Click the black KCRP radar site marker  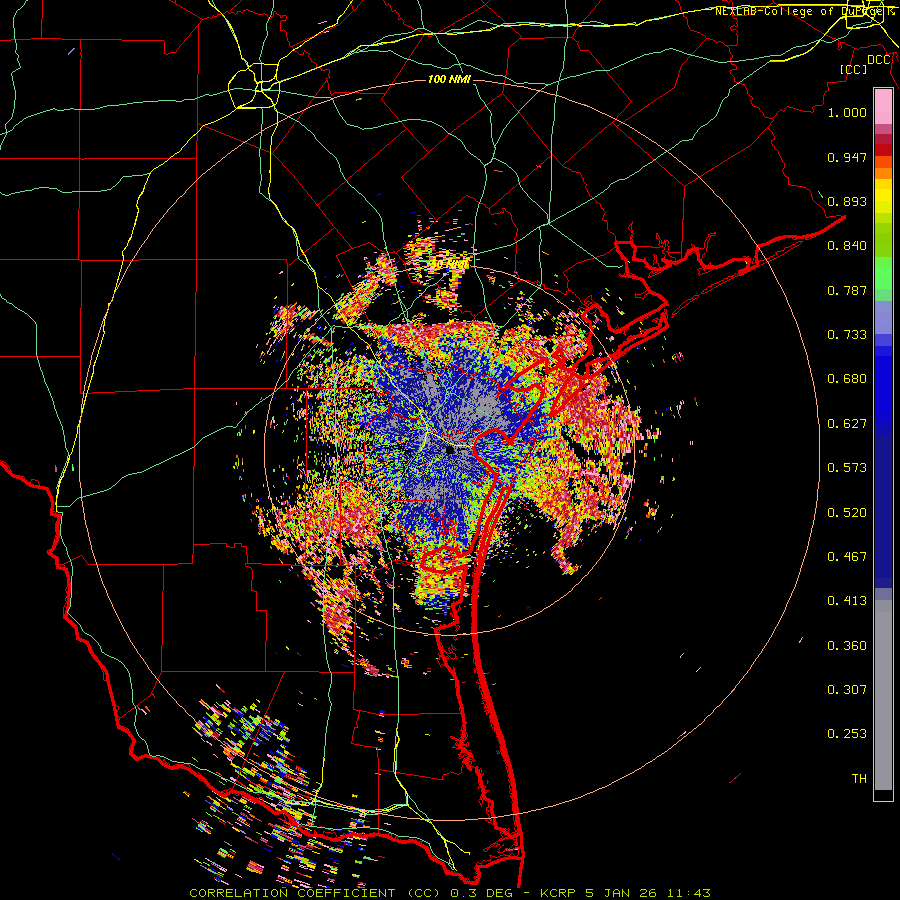coord(450,451)
